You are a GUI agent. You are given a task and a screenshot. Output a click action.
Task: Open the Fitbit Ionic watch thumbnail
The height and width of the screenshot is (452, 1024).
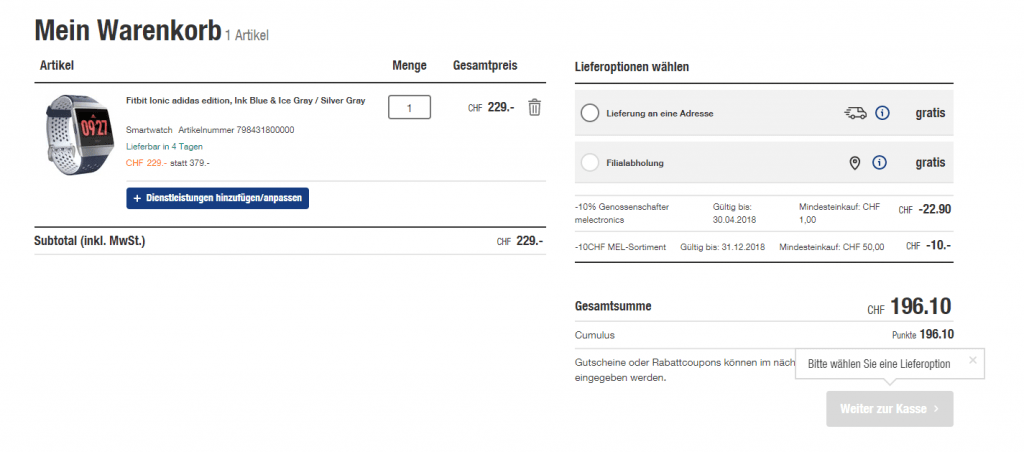(x=77, y=130)
